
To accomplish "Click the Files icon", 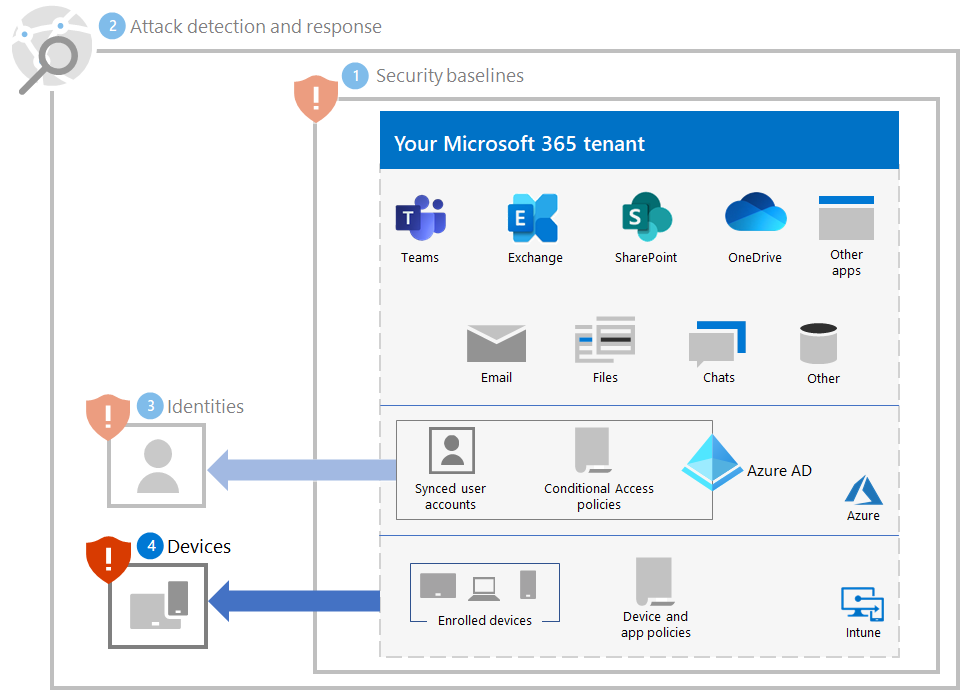I will 604,340.
